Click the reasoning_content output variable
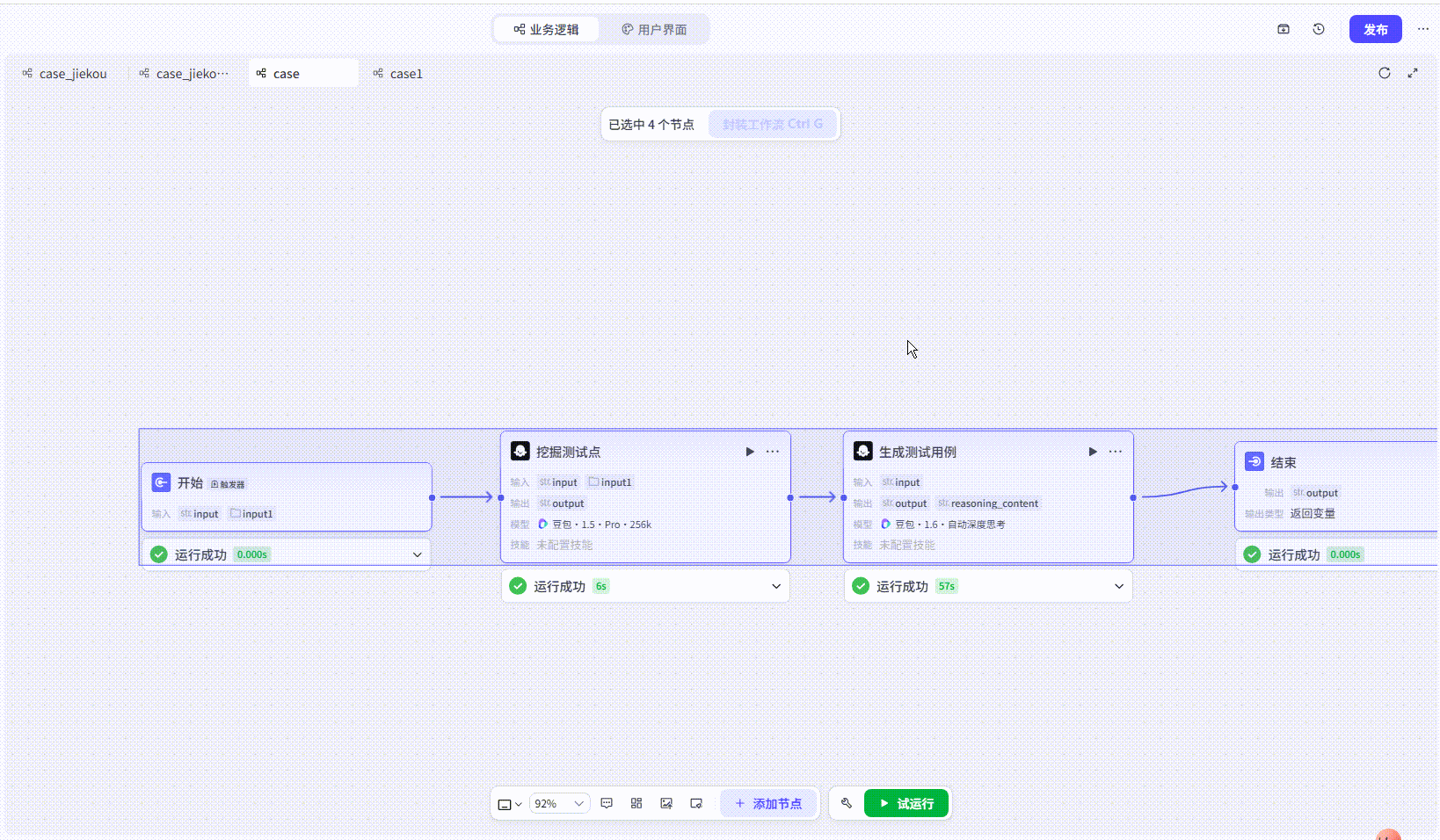 coord(988,503)
